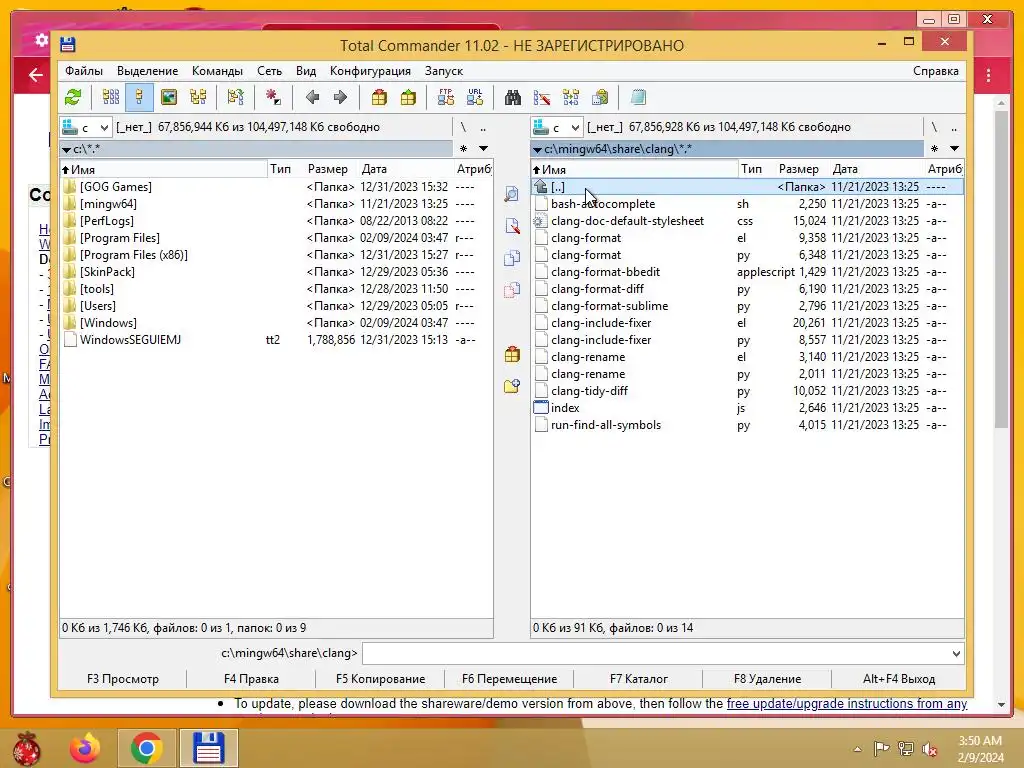Open the right panel history down-arrow at the path bar's right
Screen dimensions: 1024x768
(954, 149)
